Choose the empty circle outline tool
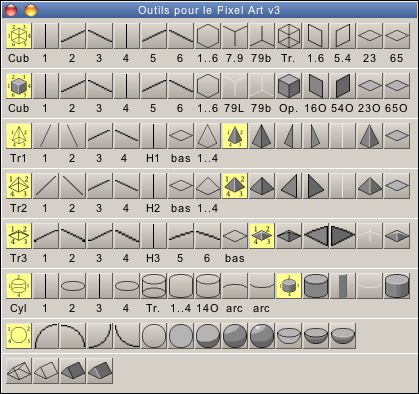Screen dimensions: 419x394 [154, 336]
